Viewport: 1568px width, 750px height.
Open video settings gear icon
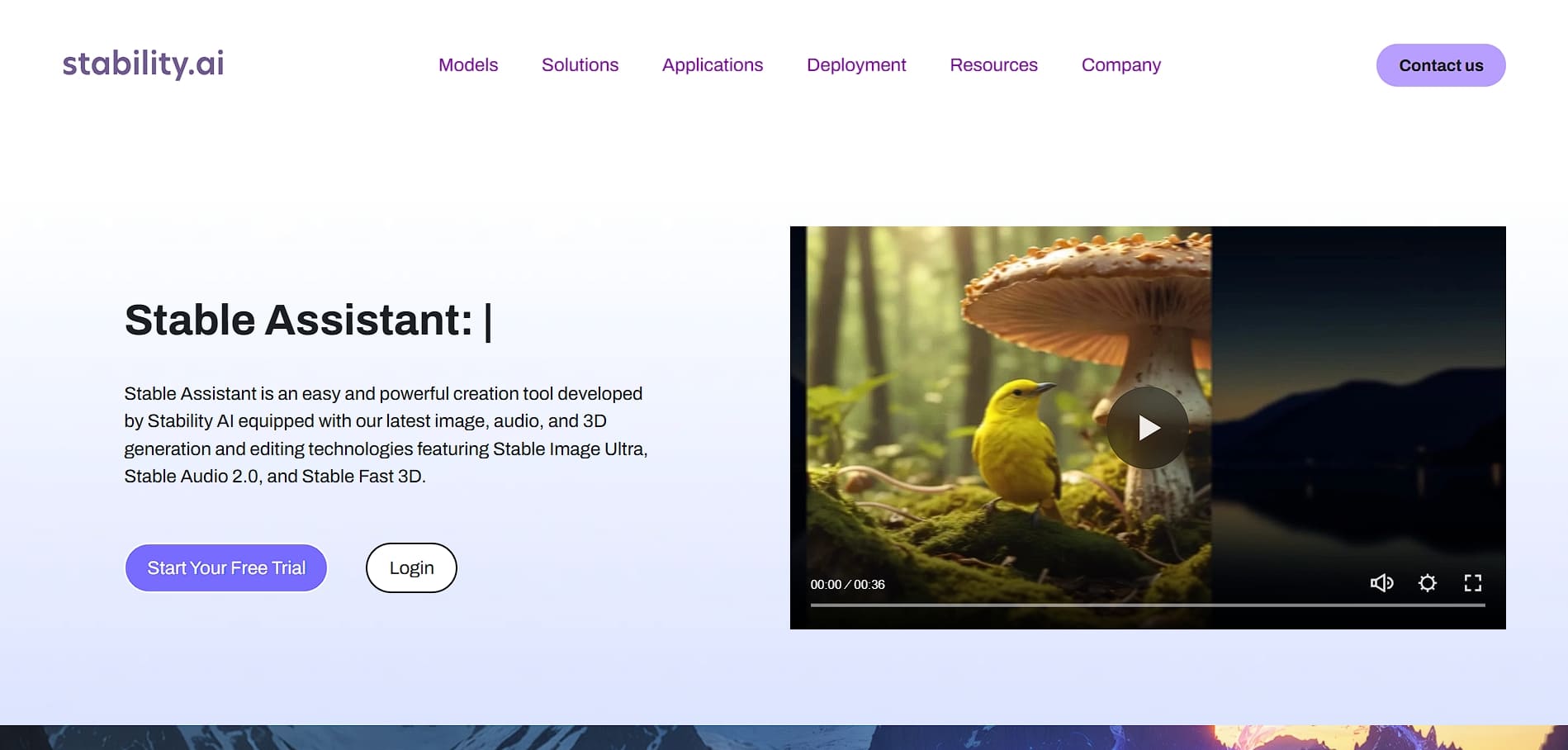tap(1427, 583)
